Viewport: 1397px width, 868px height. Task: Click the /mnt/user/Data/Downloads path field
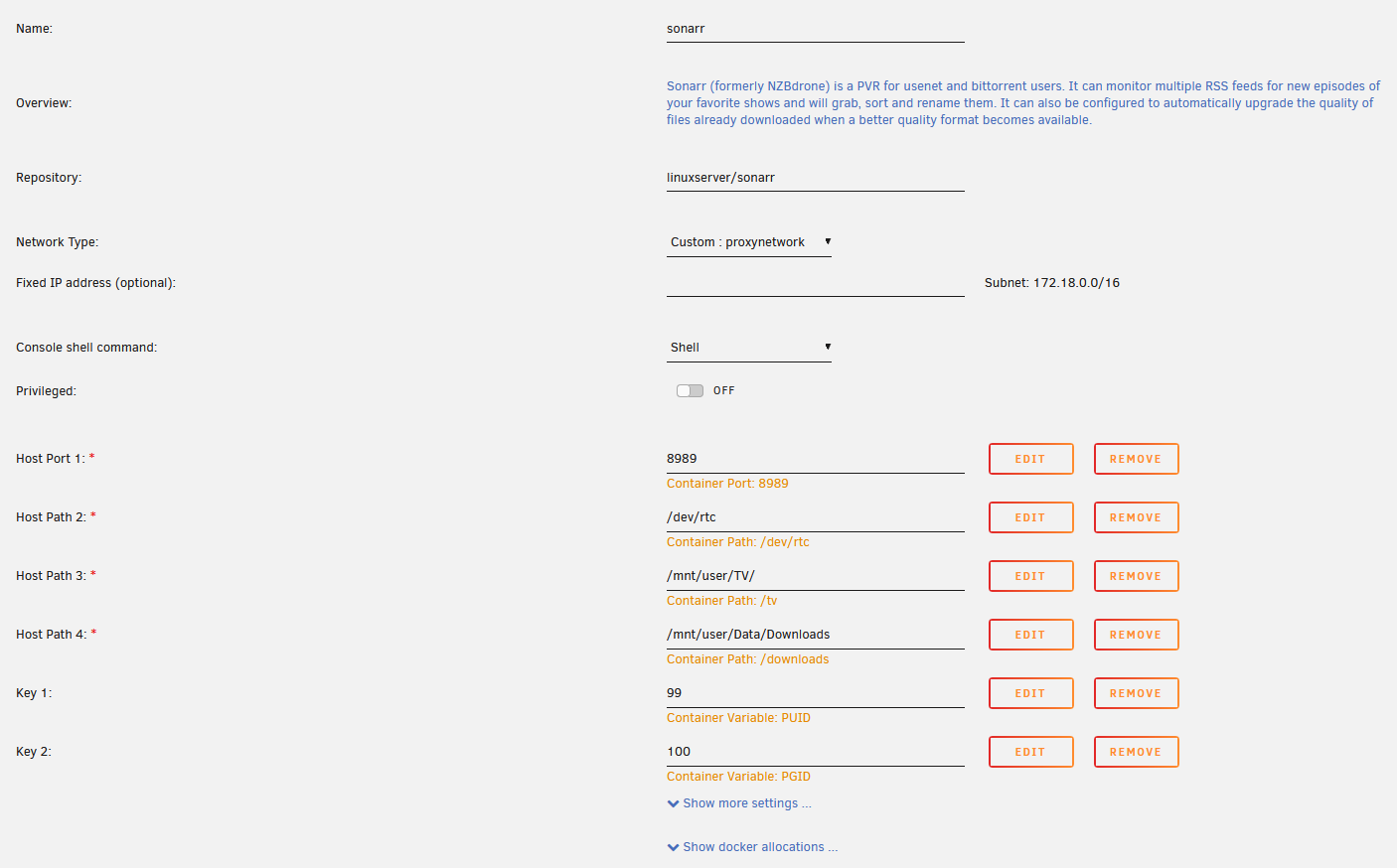tap(816, 635)
